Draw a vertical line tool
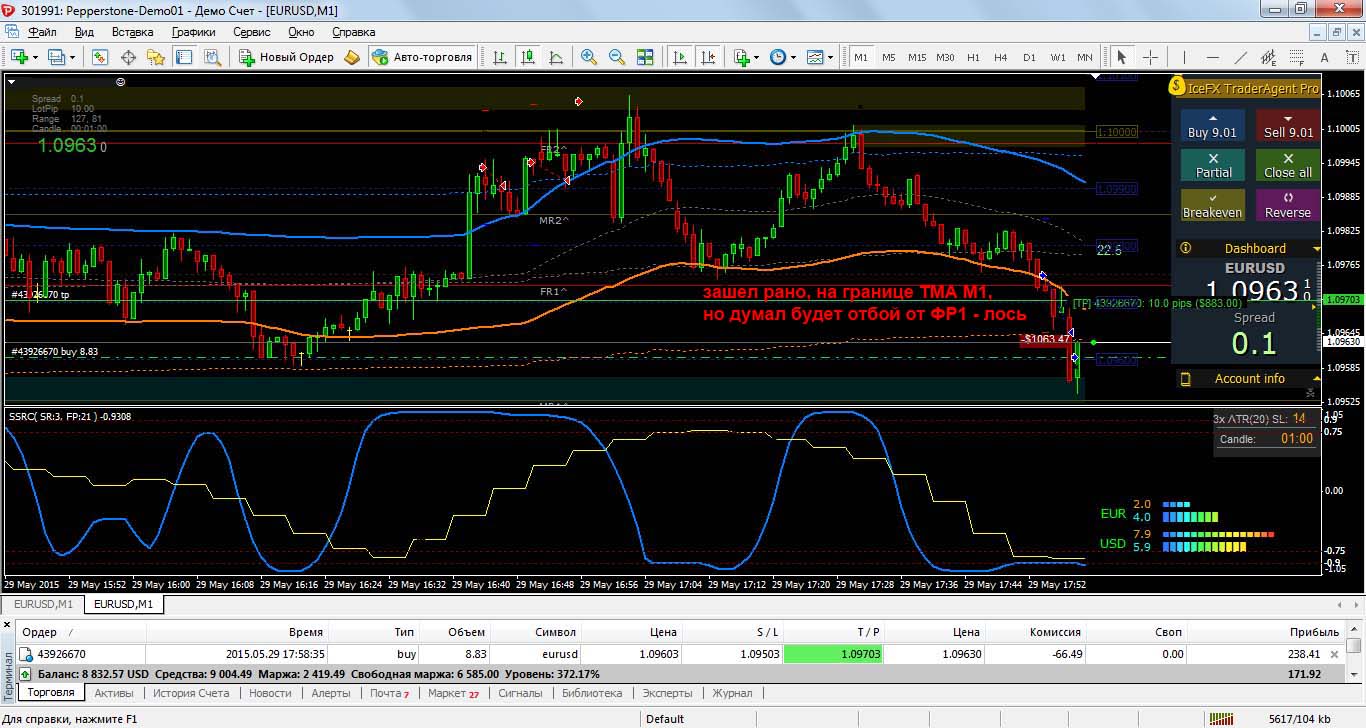Image resolution: width=1366 pixels, height=728 pixels. 1185,57
